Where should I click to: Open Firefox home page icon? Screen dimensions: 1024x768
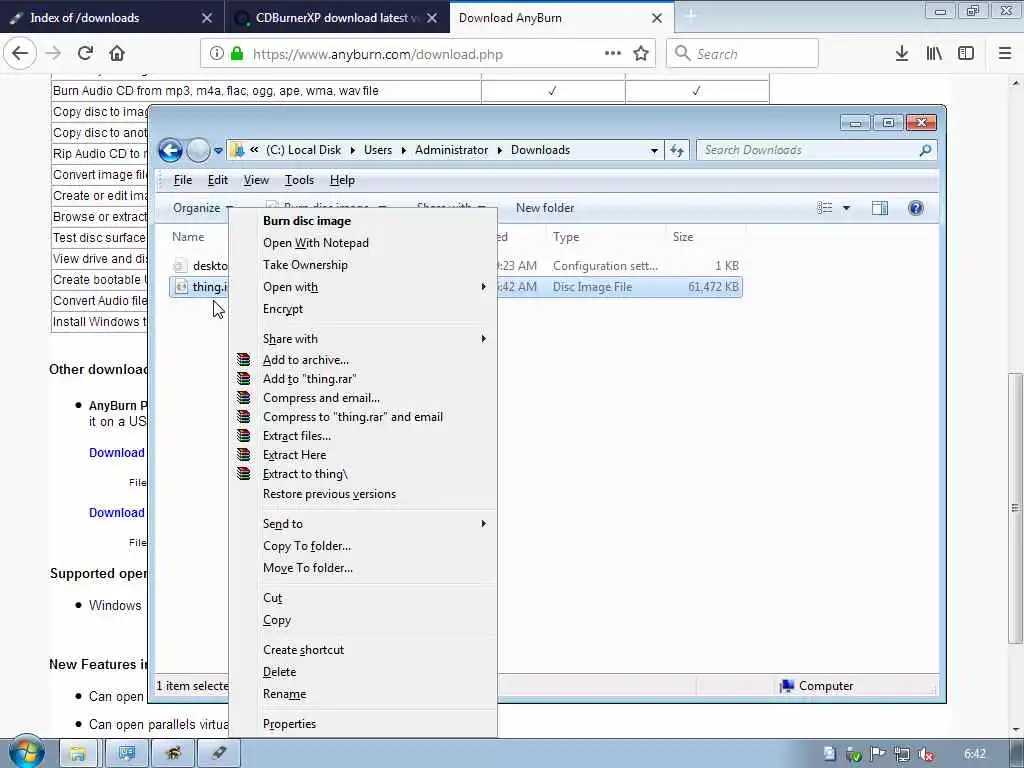pyautogui.click(x=117, y=54)
